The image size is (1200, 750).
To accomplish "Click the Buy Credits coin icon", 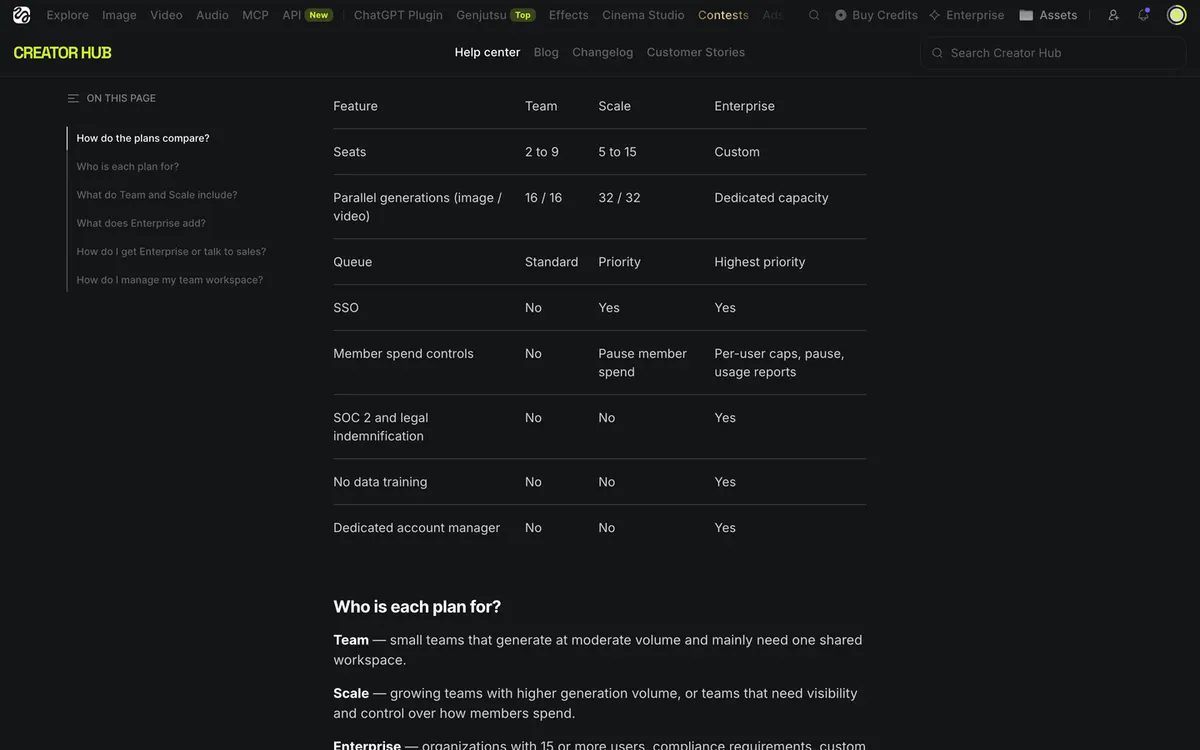I will tap(841, 15).
